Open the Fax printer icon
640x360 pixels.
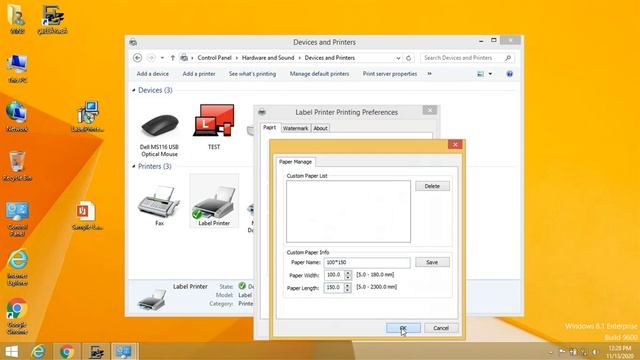[159, 205]
